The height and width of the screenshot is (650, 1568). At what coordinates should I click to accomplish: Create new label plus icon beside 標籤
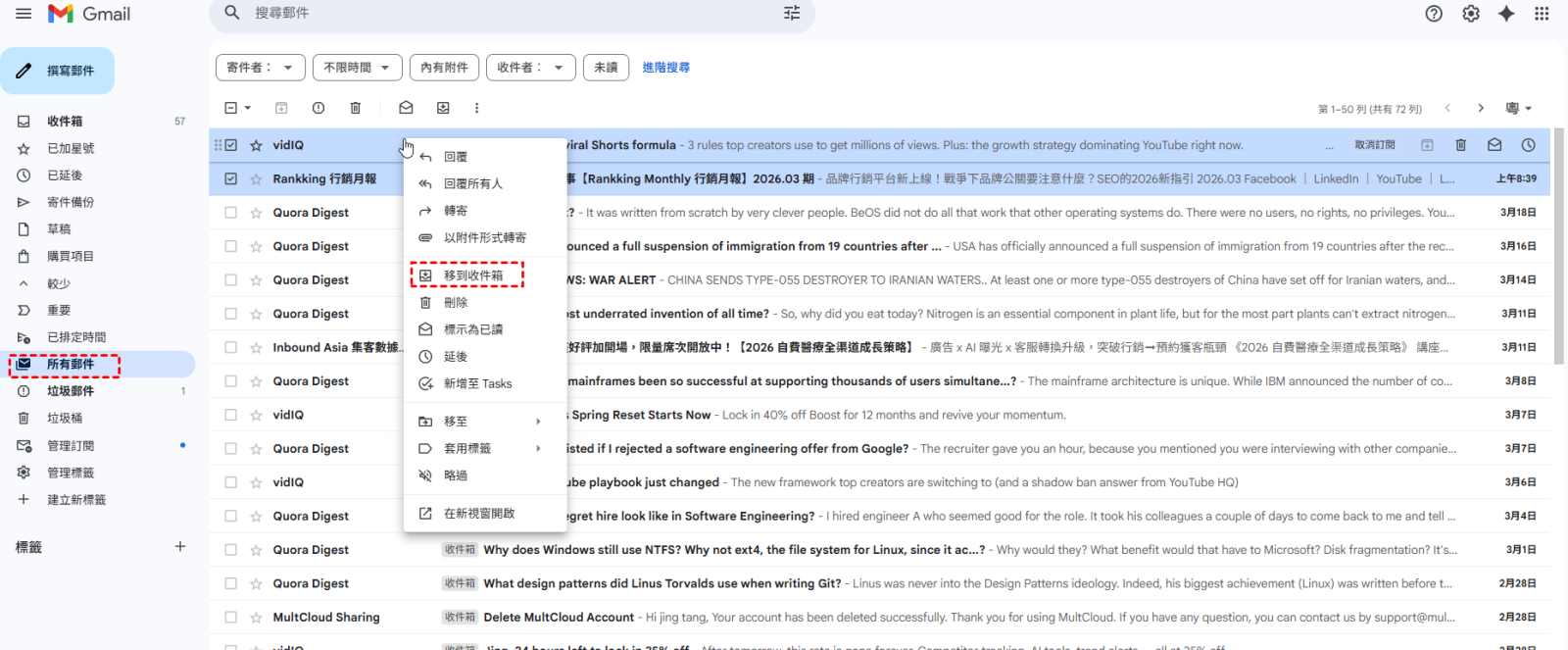(180, 546)
